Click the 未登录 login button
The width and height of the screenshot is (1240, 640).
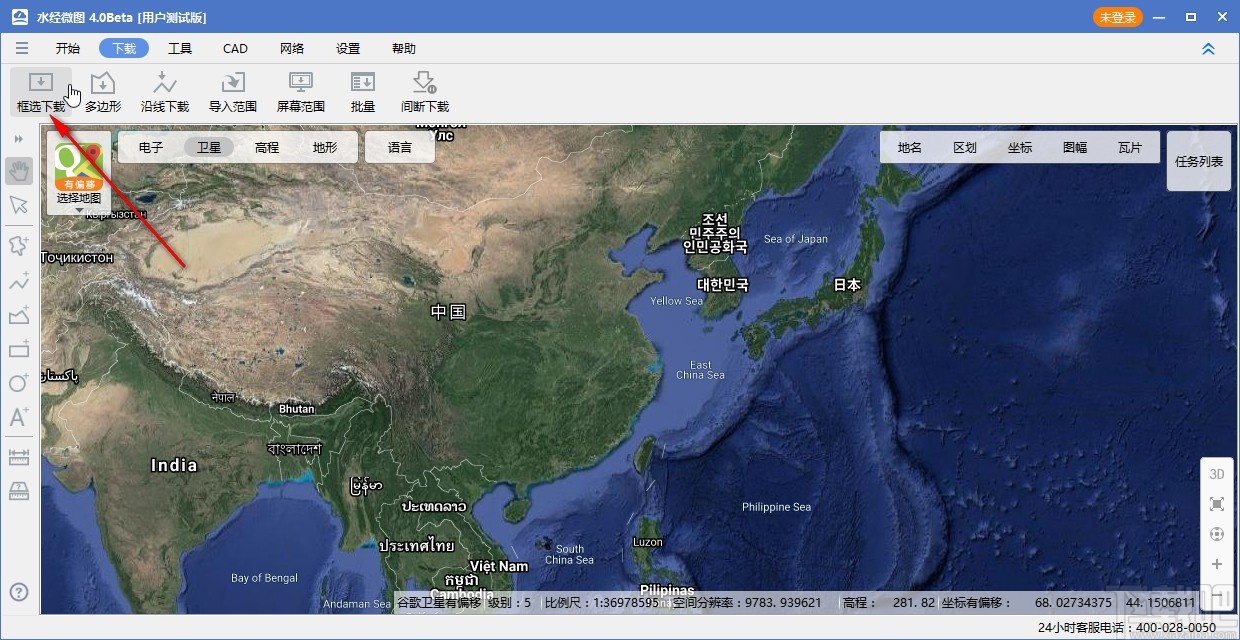pos(1117,16)
